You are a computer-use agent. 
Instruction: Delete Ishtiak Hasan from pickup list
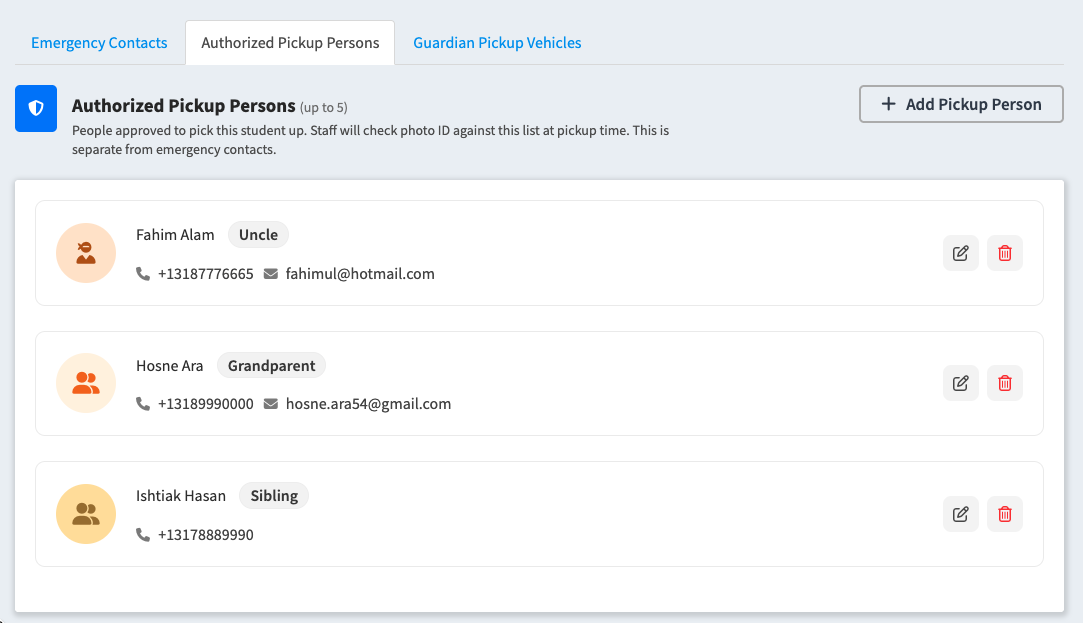pyautogui.click(x=1005, y=514)
